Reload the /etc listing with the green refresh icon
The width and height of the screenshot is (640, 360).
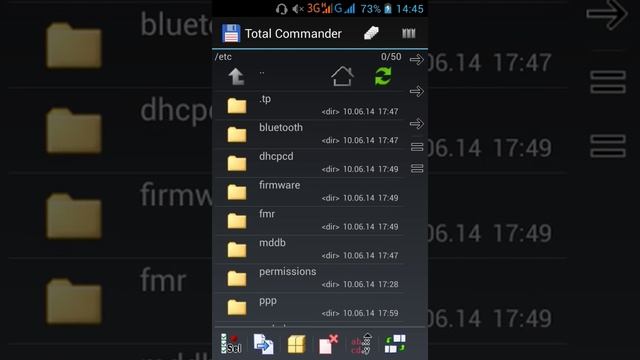383,76
